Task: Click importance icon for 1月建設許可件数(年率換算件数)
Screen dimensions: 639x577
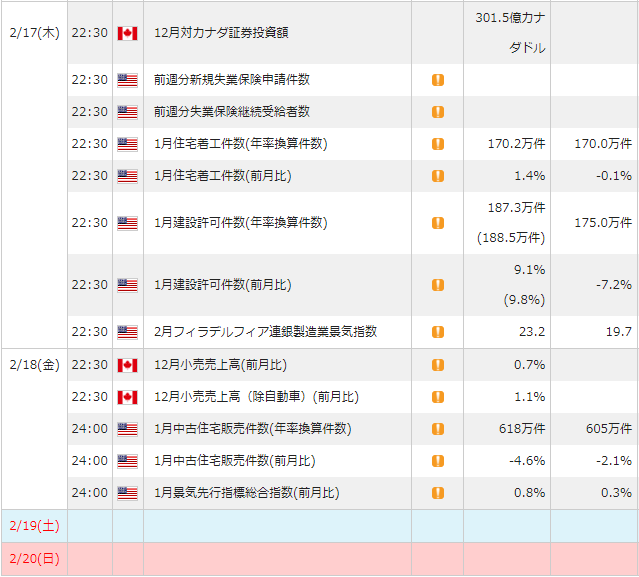Action: (438, 223)
